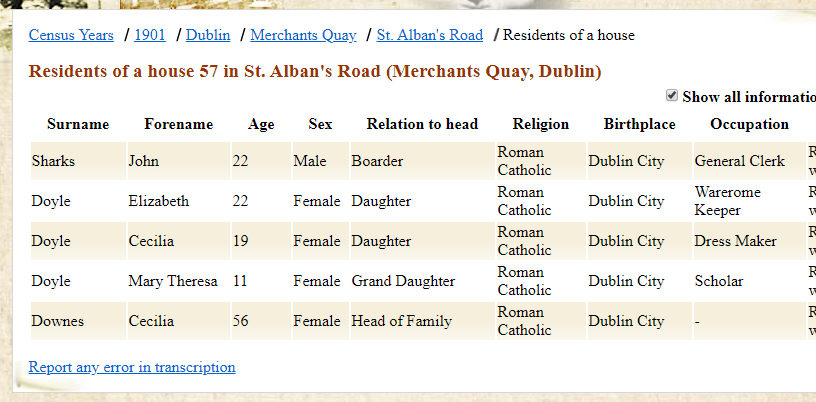The width and height of the screenshot is (816, 402).
Task: Navigate to Merchants Quay breadcrumb
Action: [x=303, y=35]
